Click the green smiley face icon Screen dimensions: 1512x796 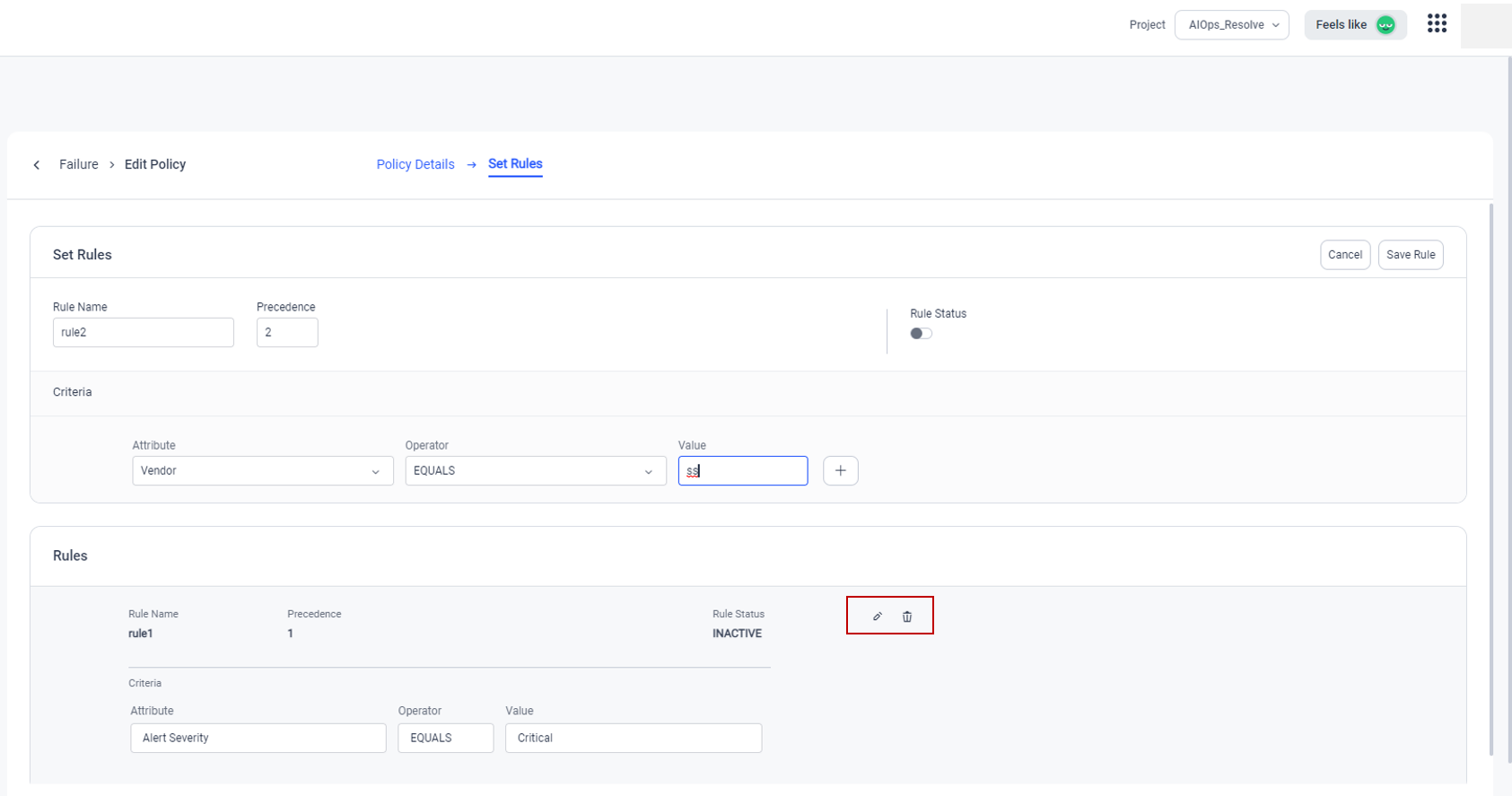pos(1385,25)
